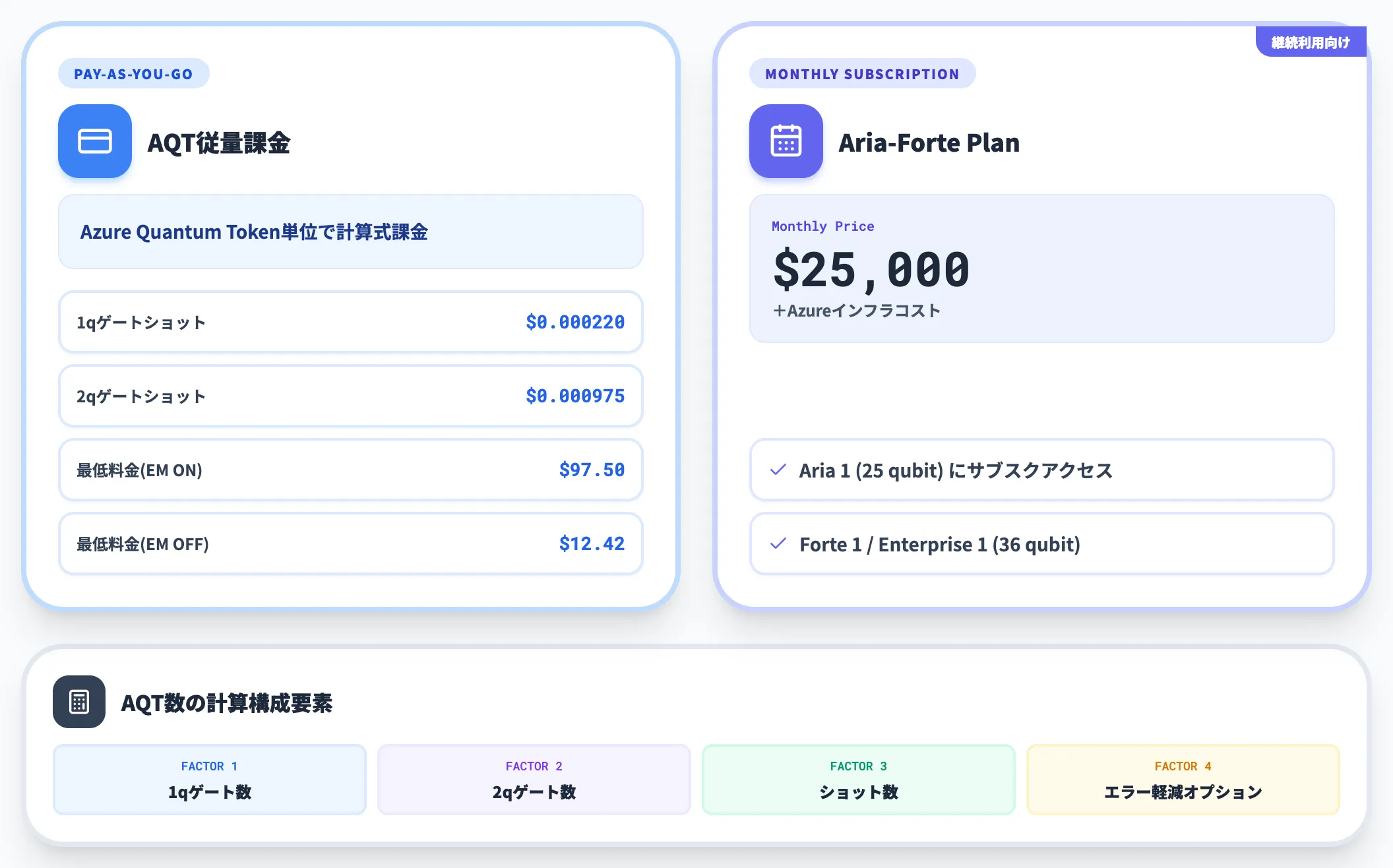Click the AQT数の計算構成要素 heading
1393x868 pixels.
(227, 702)
